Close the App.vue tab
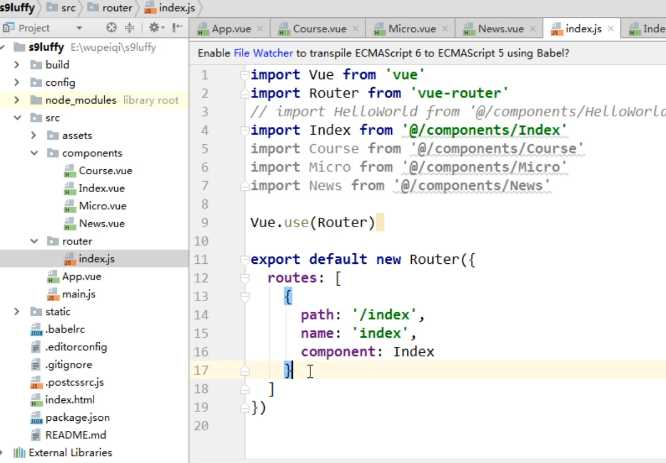The width and height of the screenshot is (666, 463). coord(260,29)
